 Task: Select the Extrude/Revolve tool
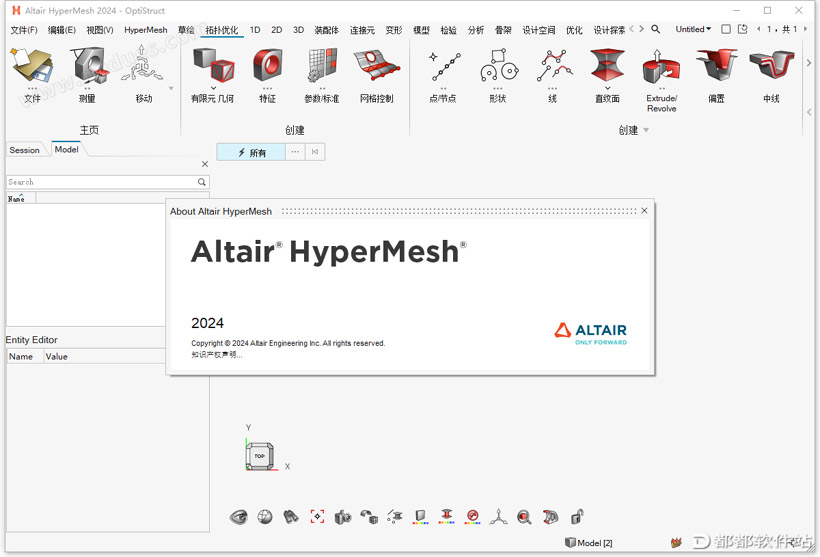[x=662, y=67]
